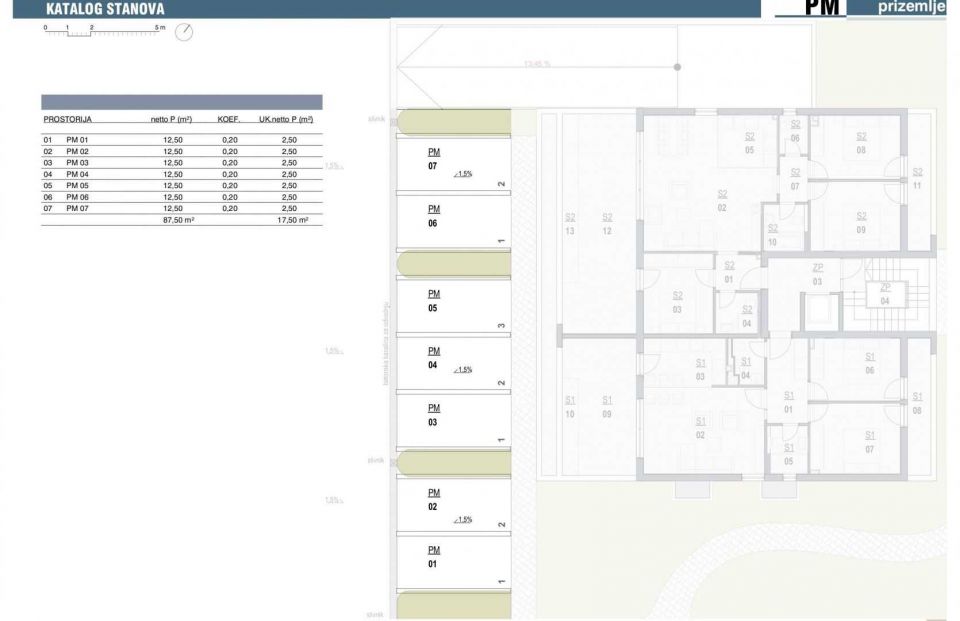Select the staircase symbol labeled ZP 04

pyautogui.click(x=884, y=294)
